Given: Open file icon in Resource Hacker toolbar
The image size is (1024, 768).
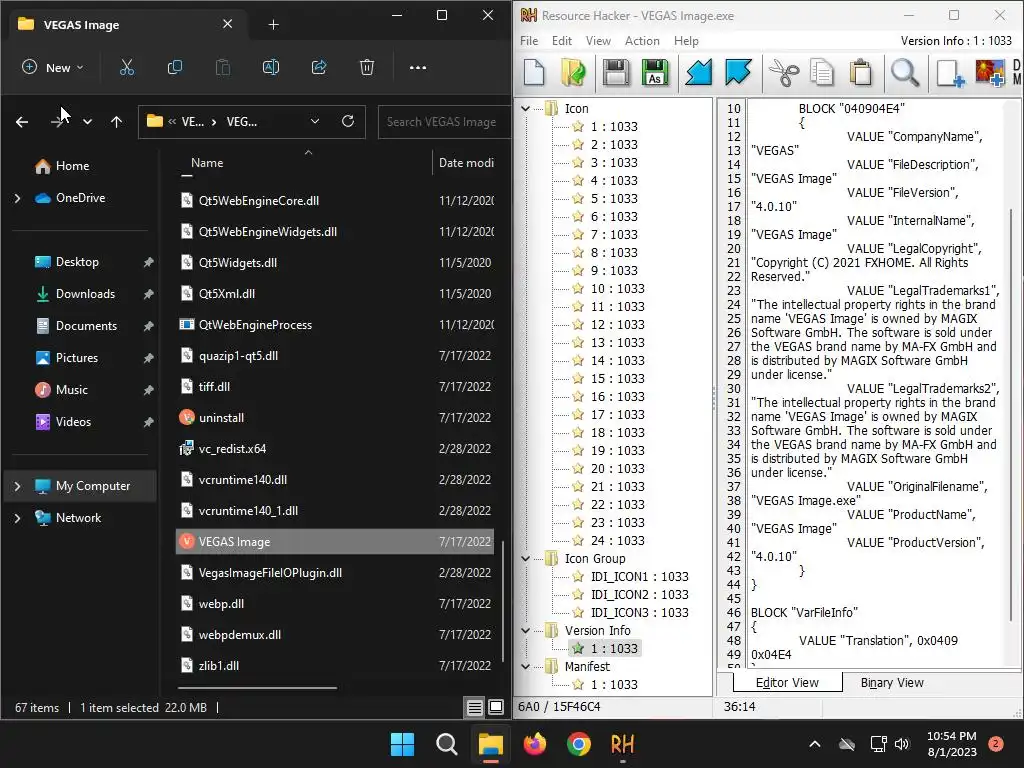Looking at the screenshot, I should click(x=573, y=72).
